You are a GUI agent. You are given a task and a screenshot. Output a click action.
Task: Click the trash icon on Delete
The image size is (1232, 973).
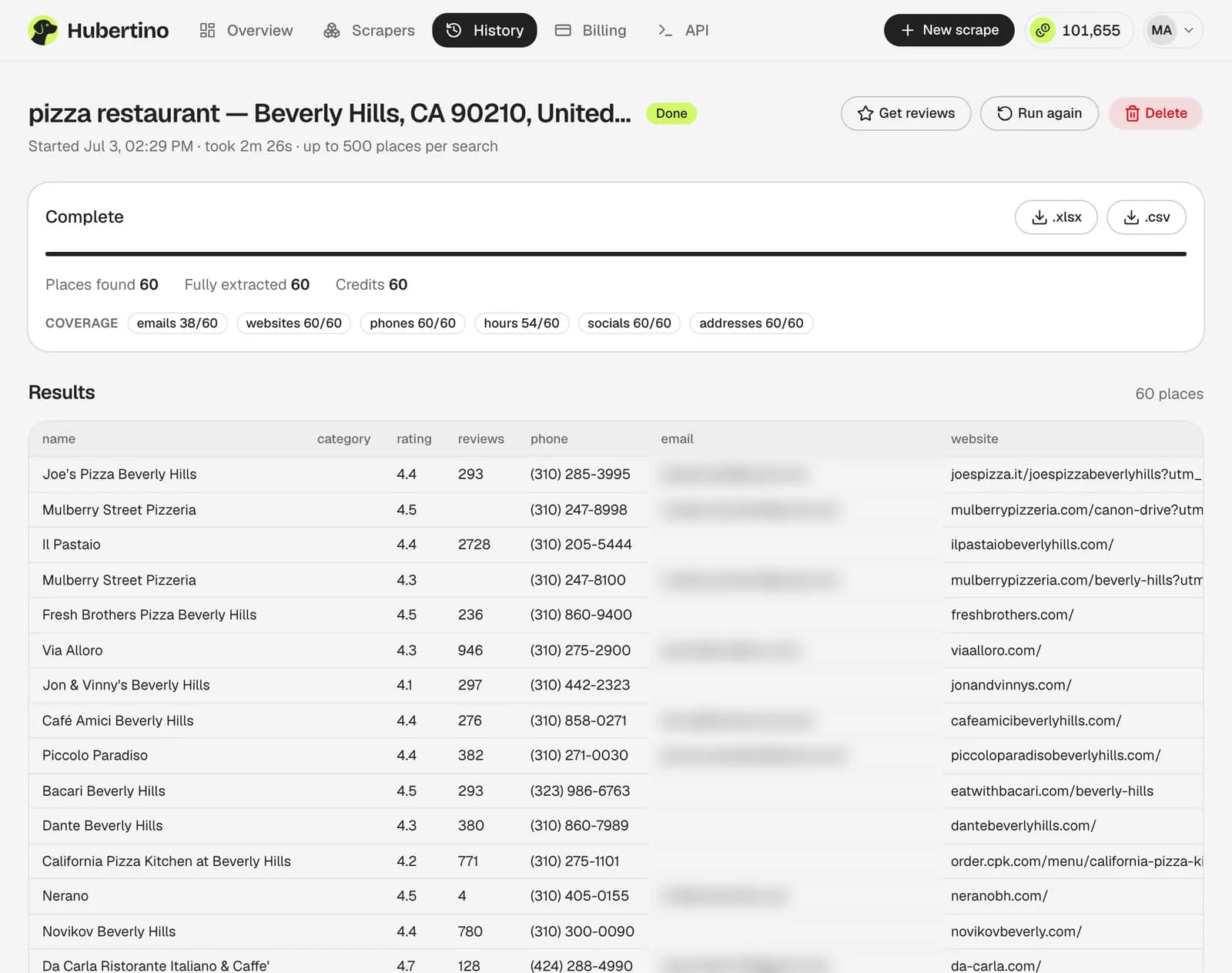[1132, 113]
